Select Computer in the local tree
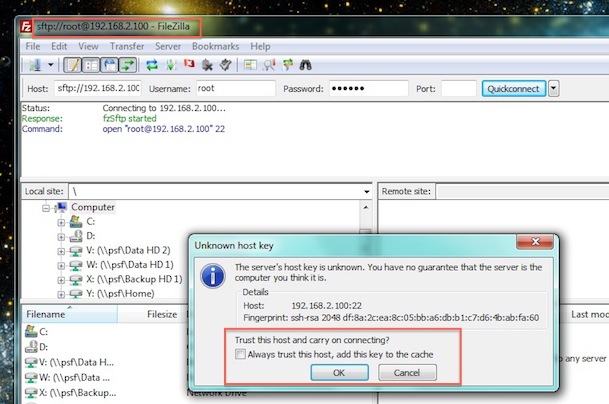Image resolution: width=609 pixels, height=404 pixels. 93,207
